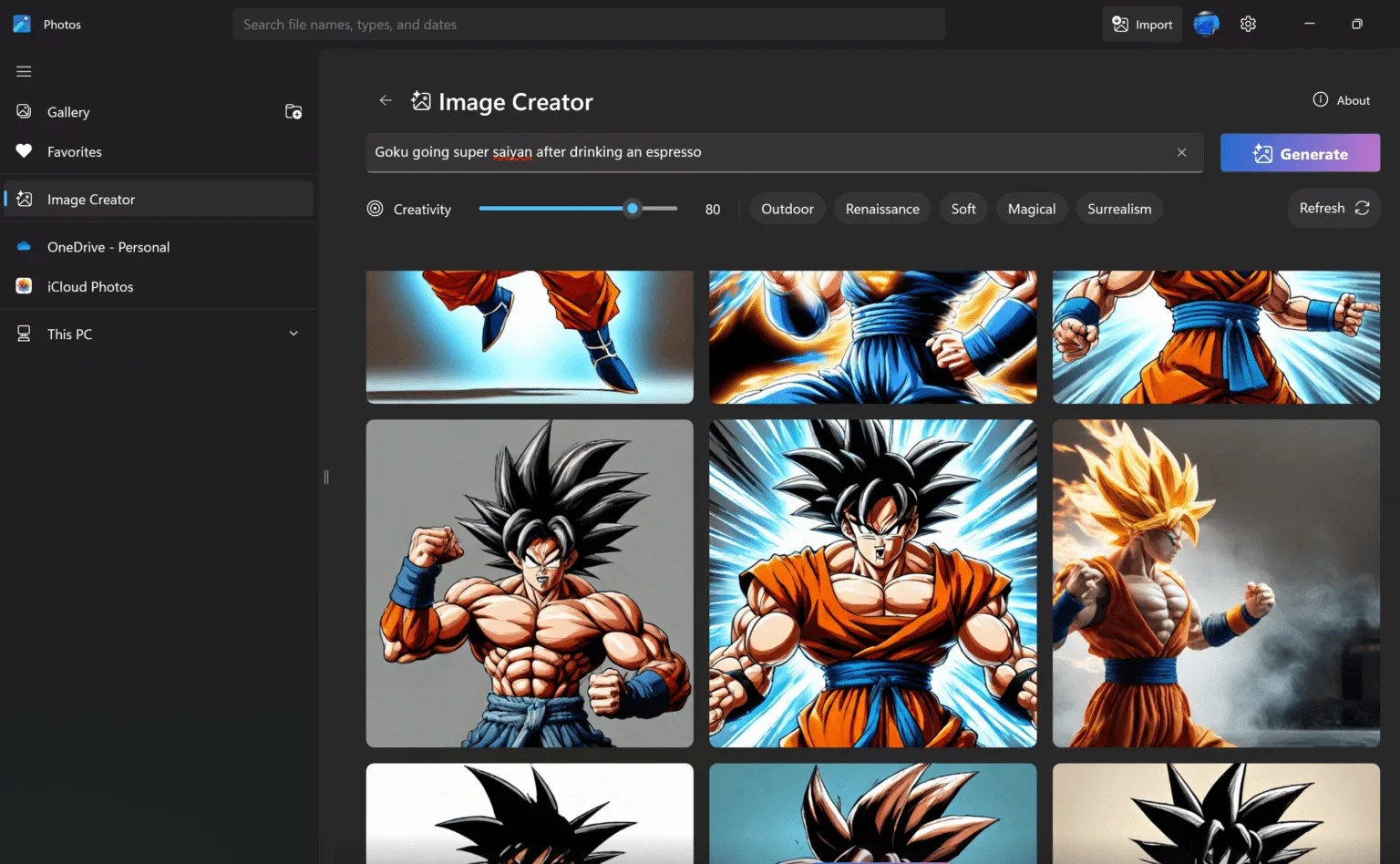The height and width of the screenshot is (864, 1400).
Task: Click the Creativity slider handle
Action: pos(633,209)
